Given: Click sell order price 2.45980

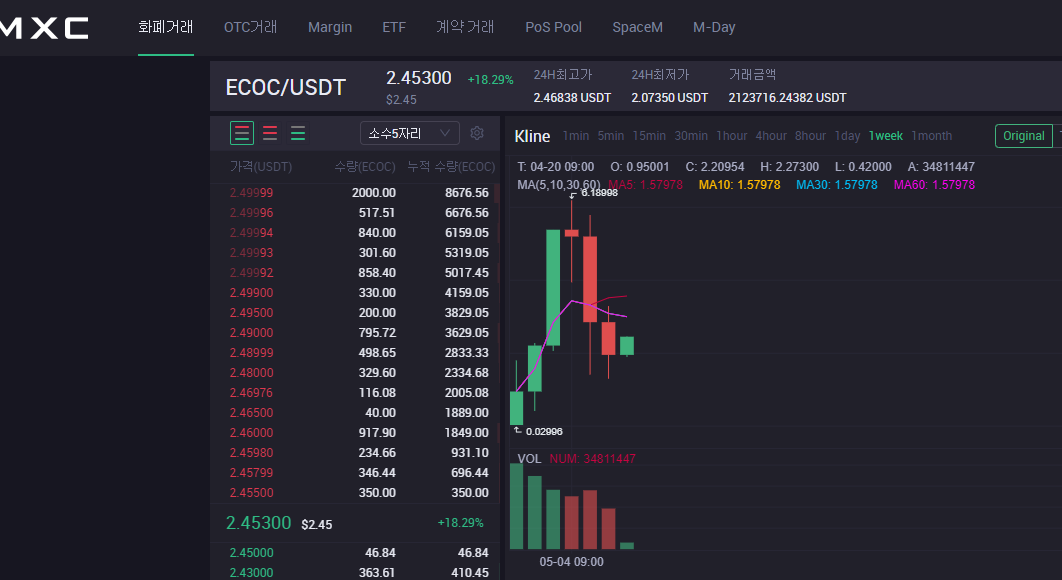Looking at the screenshot, I should click(251, 453).
